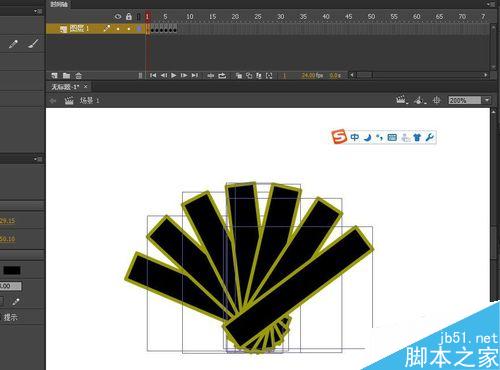
Task: Step back one frame
Action: (164, 76)
